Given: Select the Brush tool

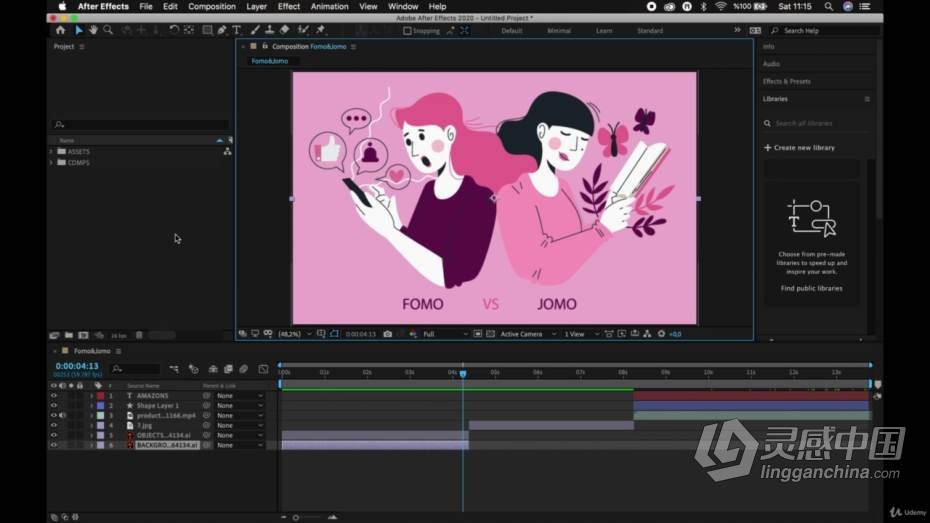Looking at the screenshot, I should click(x=255, y=30).
